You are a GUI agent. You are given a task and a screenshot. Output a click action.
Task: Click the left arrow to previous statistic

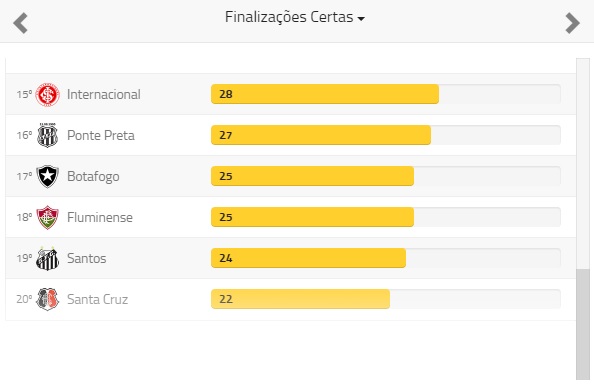click(x=20, y=23)
